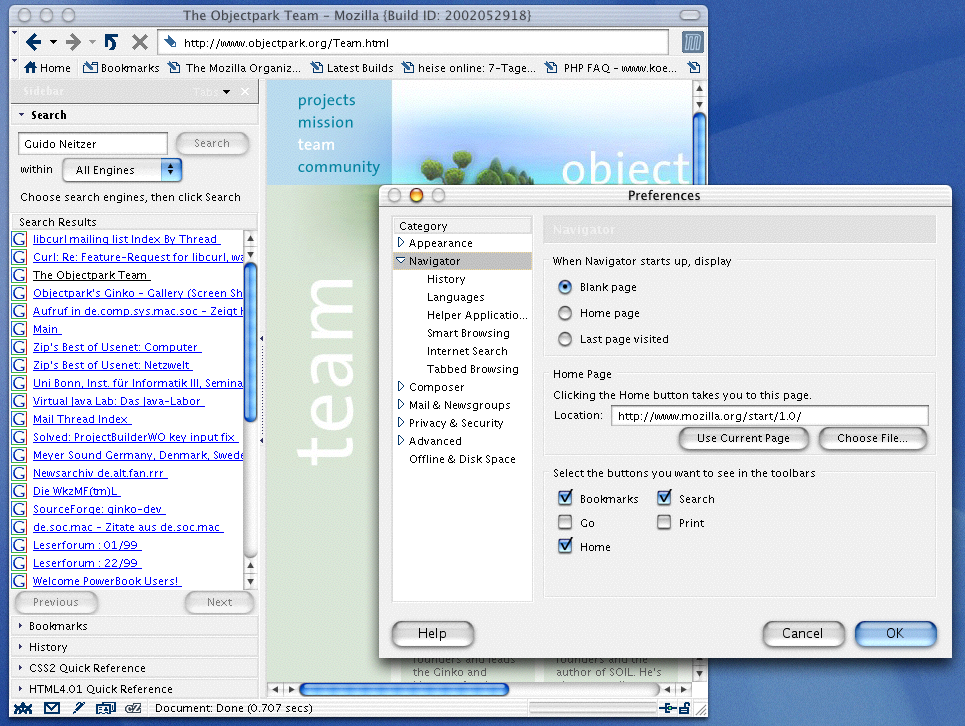Image resolution: width=965 pixels, height=726 pixels.
Task: Stop loading with the X icon
Action: coord(140,42)
